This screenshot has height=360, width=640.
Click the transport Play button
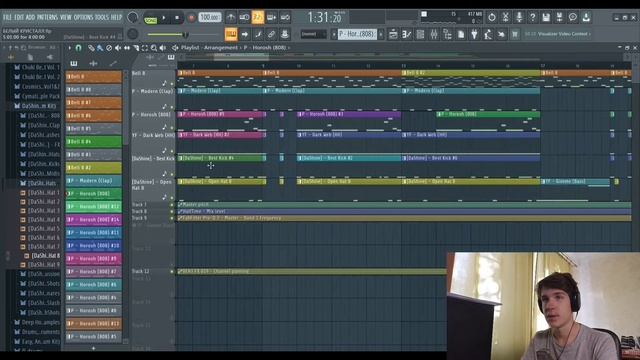[x=164, y=18]
